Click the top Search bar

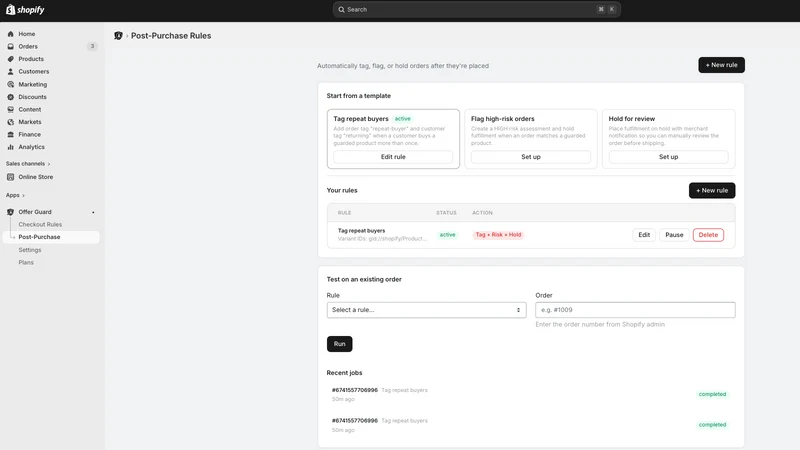(x=477, y=10)
